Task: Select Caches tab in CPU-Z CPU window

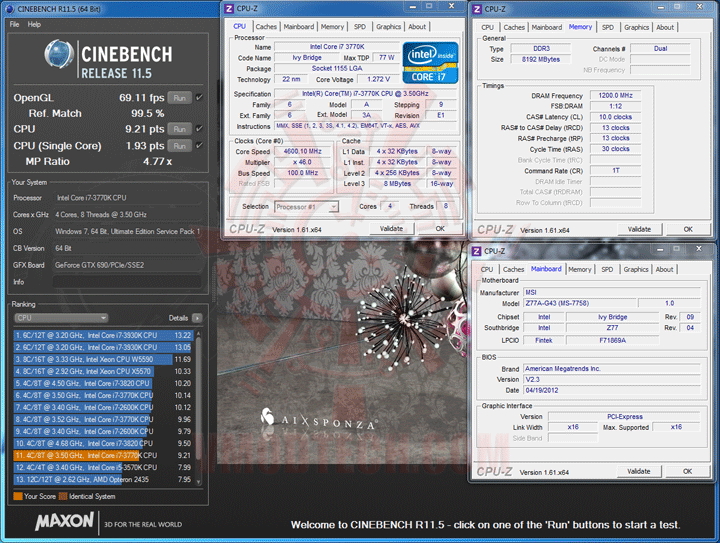Action: tap(266, 27)
